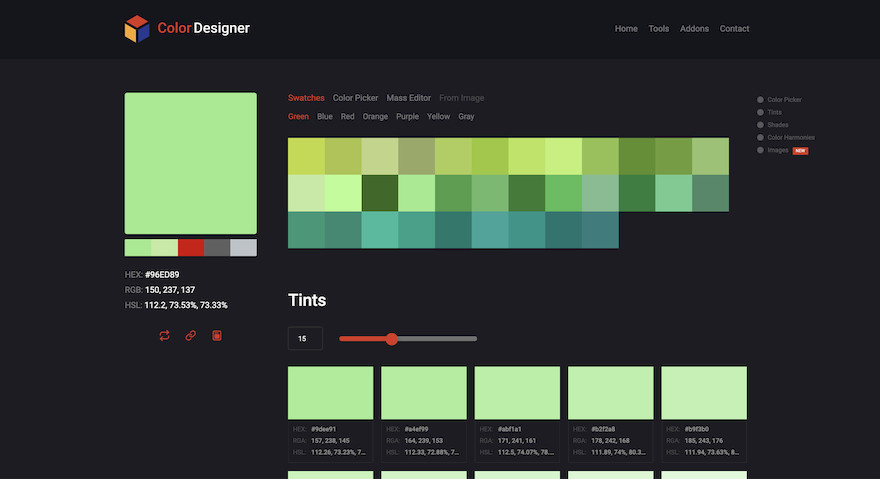This screenshot has width=880, height=479.
Task: Select the Gray swatch category
Action: (x=466, y=117)
